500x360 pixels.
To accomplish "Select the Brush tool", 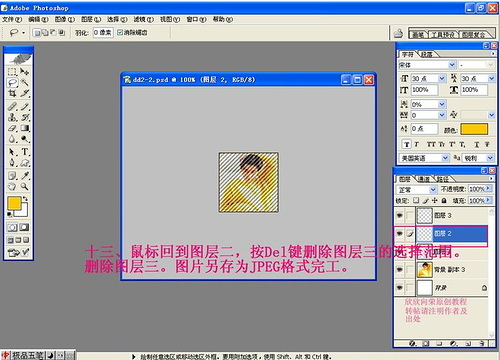I will [x=25, y=107].
